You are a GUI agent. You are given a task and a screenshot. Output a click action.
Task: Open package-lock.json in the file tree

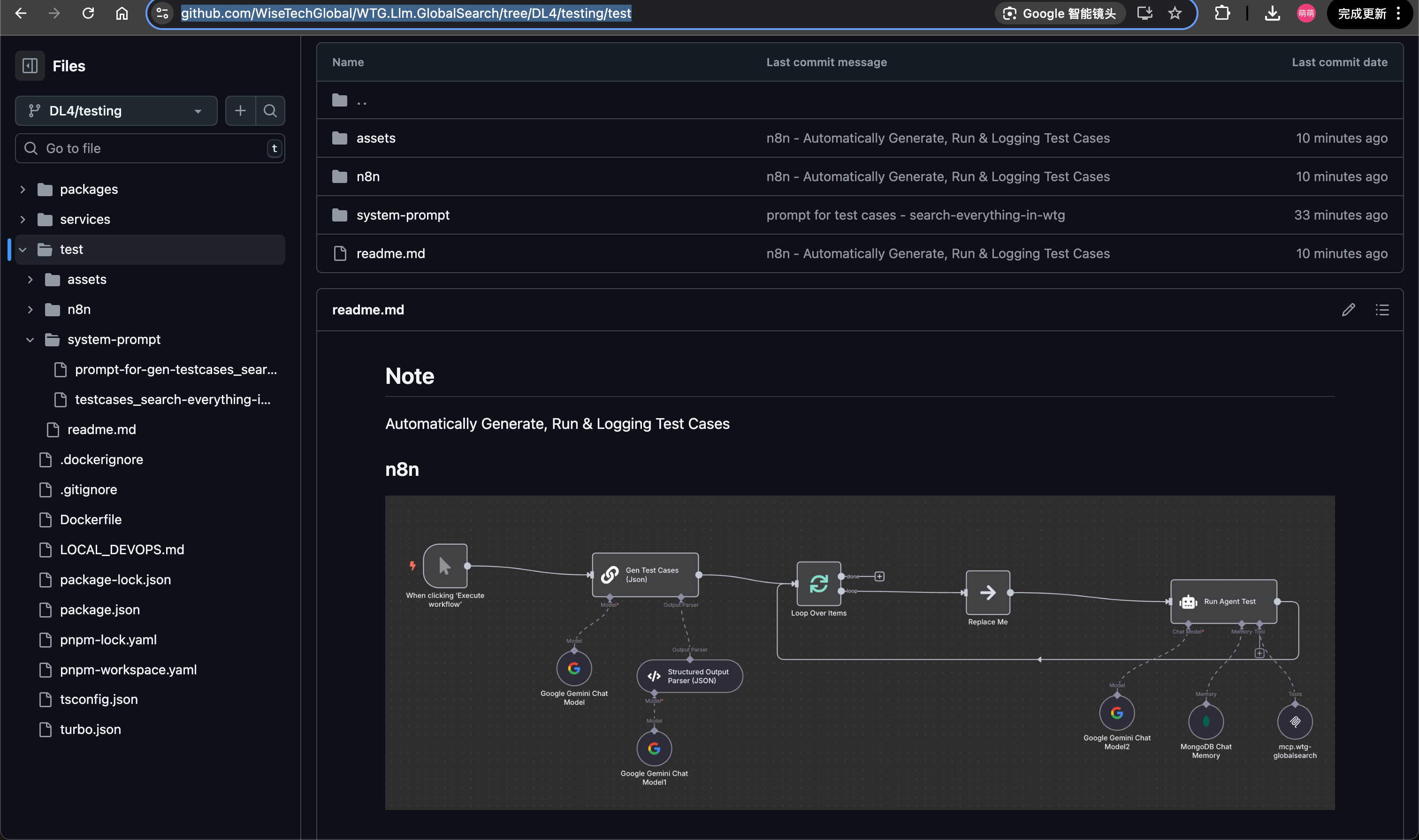point(115,580)
